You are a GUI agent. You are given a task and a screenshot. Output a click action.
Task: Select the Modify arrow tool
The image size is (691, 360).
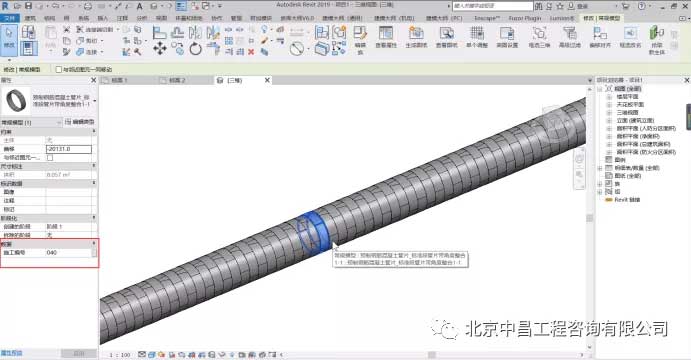pyautogui.click(x=9, y=38)
